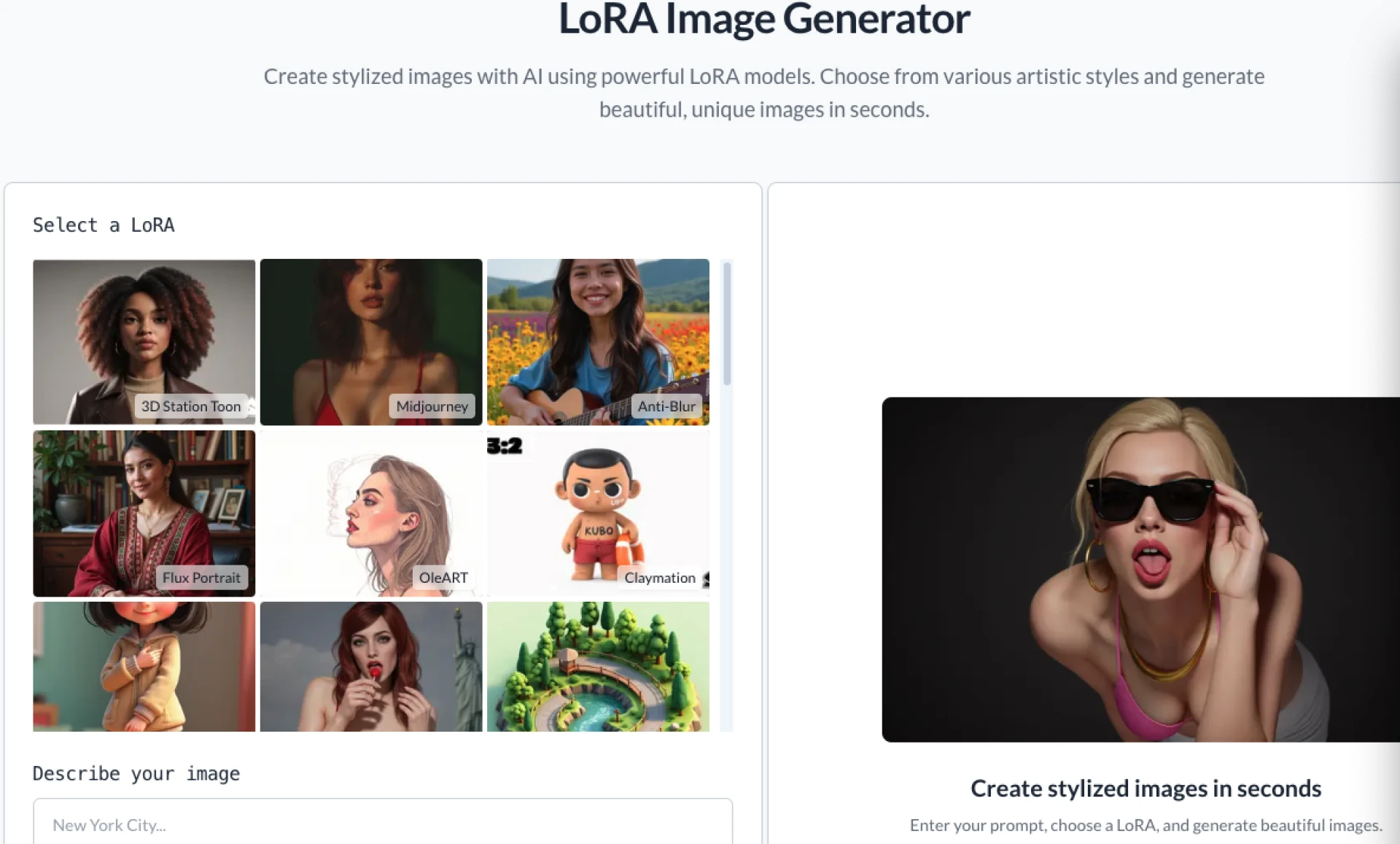Select the Midjourney LoRA style
This screenshot has width=1400, height=844.
coord(370,341)
